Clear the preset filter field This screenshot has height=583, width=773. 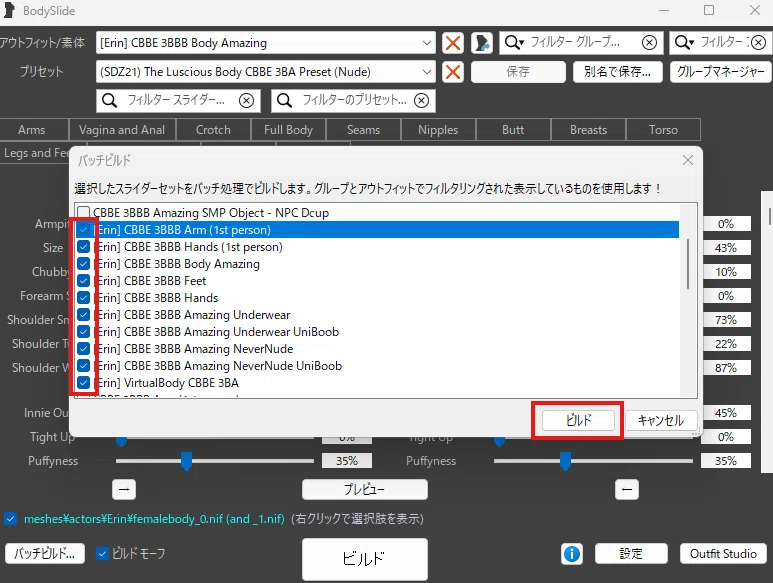(421, 101)
